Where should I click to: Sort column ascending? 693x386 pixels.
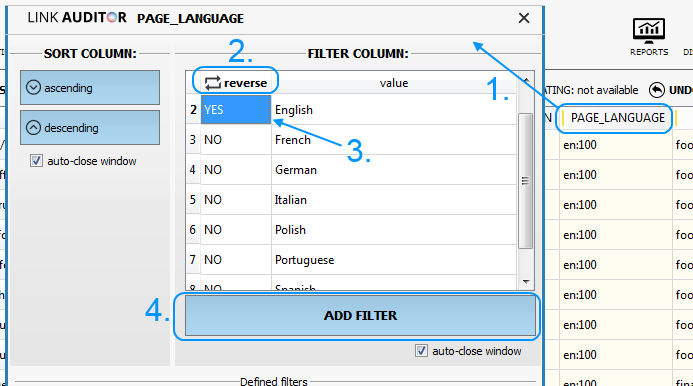[x=90, y=88]
